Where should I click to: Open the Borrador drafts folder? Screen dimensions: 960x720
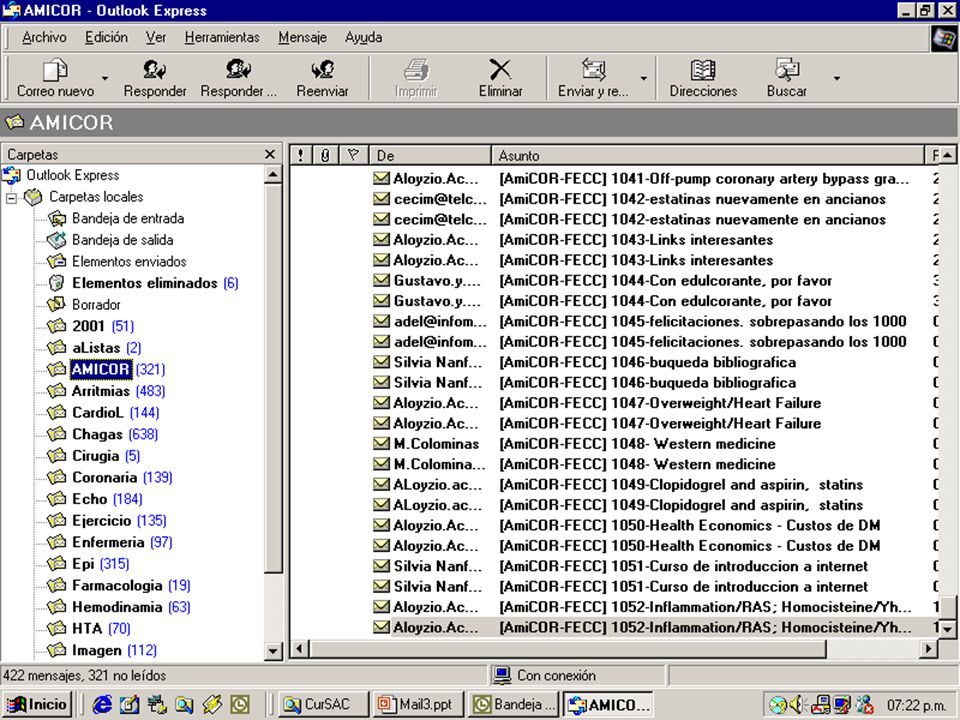tap(96, 304)
